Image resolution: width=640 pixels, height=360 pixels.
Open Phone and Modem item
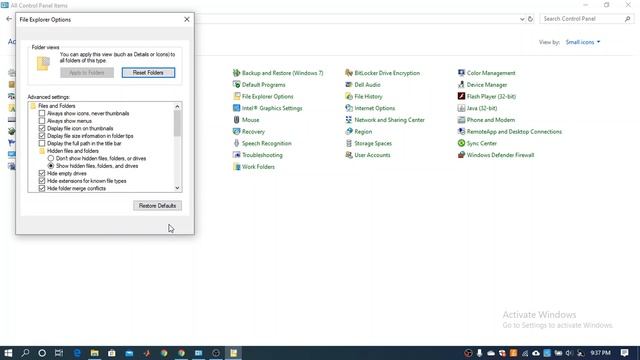(486, 120)
